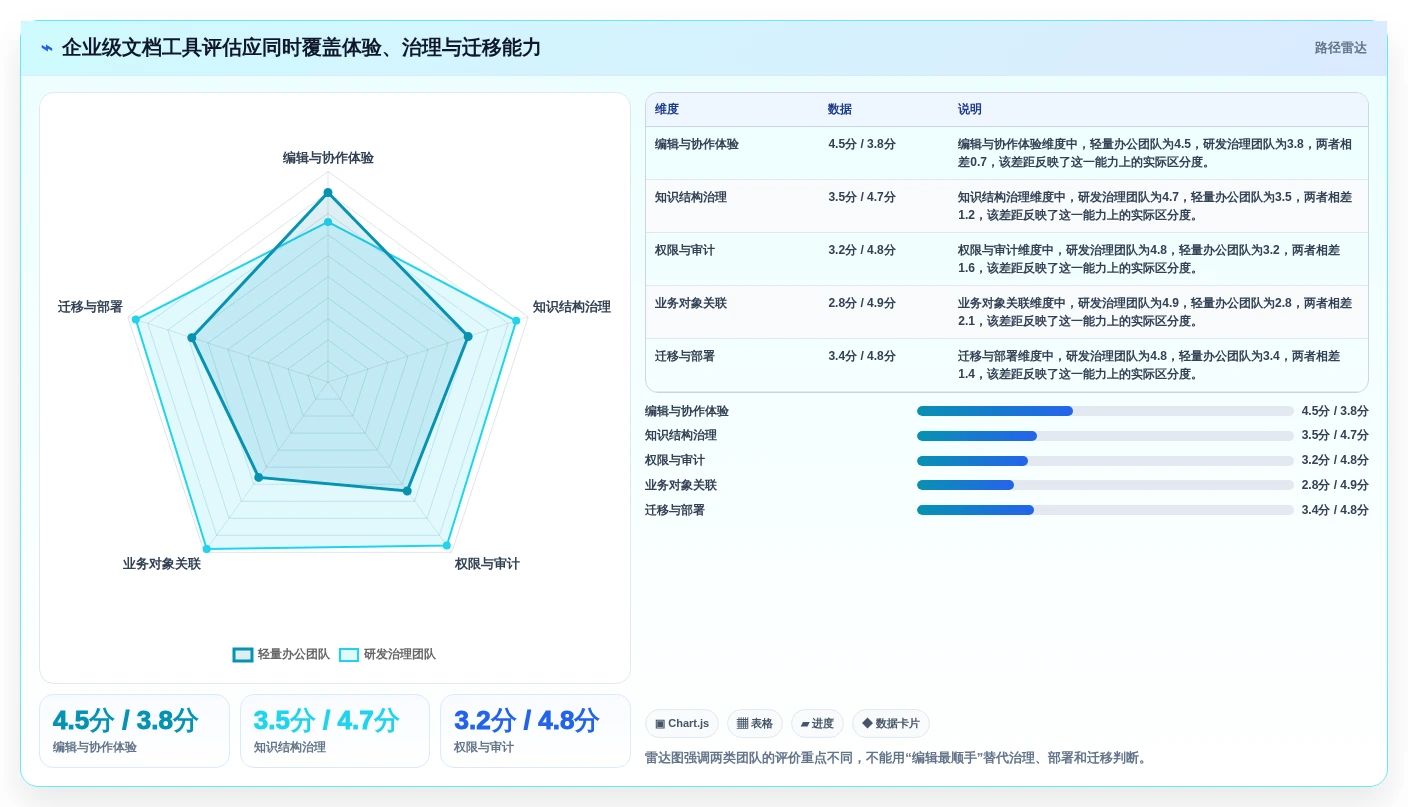
Task: Click radar axis label 权限与审计
Action: [487, 564]
